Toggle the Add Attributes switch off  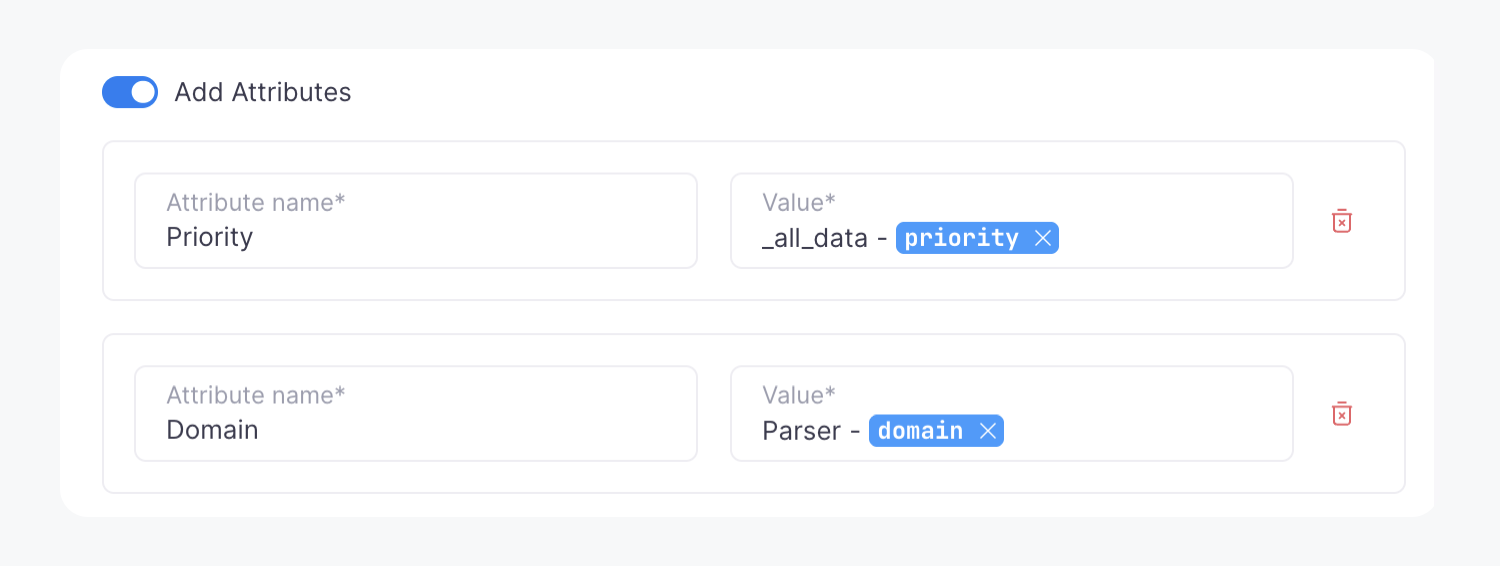tap(130, 92)
